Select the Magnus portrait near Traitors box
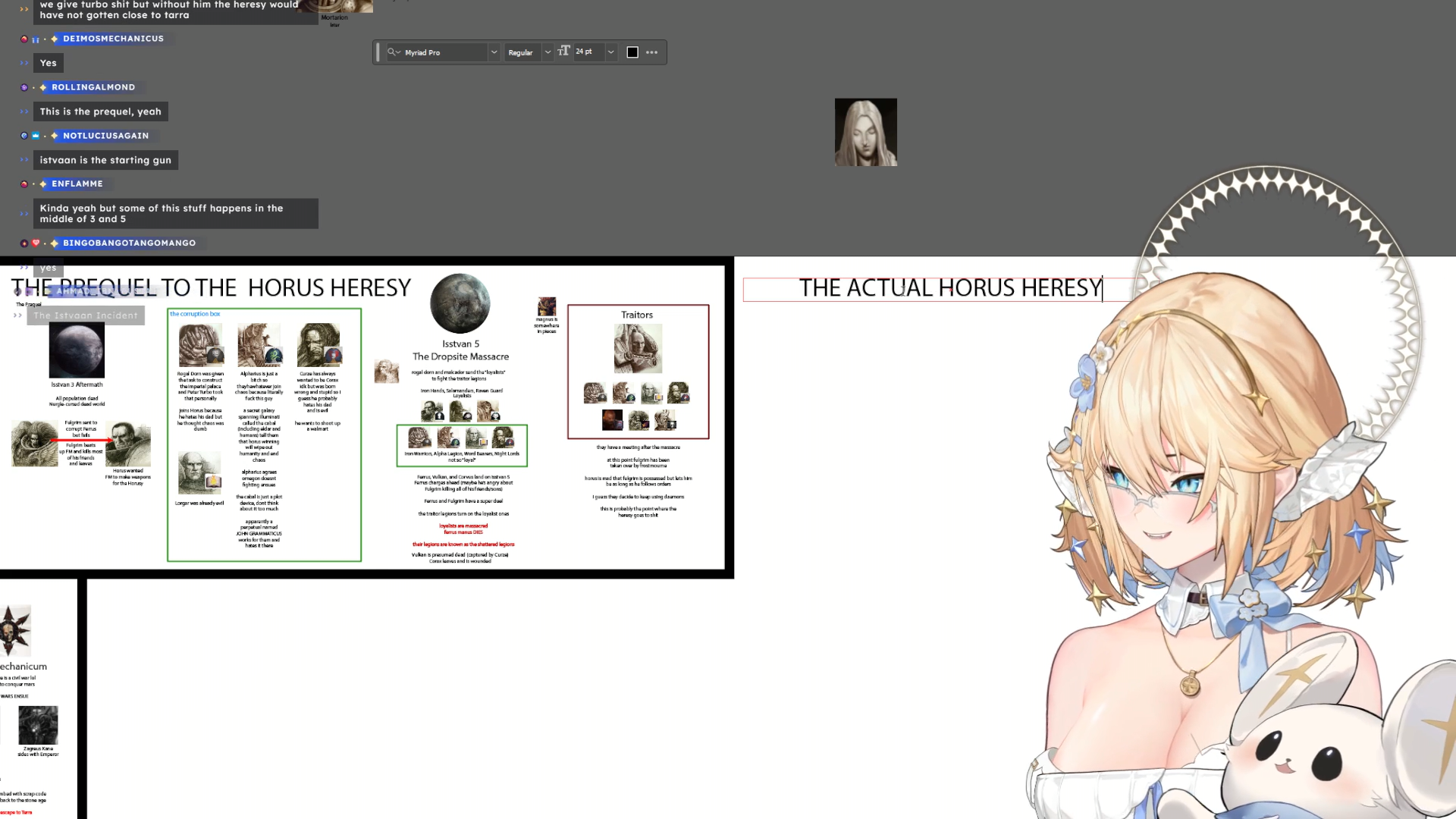Image resolution: width=1456 pixels, height=819 pixels. click(x=547, y=306)
